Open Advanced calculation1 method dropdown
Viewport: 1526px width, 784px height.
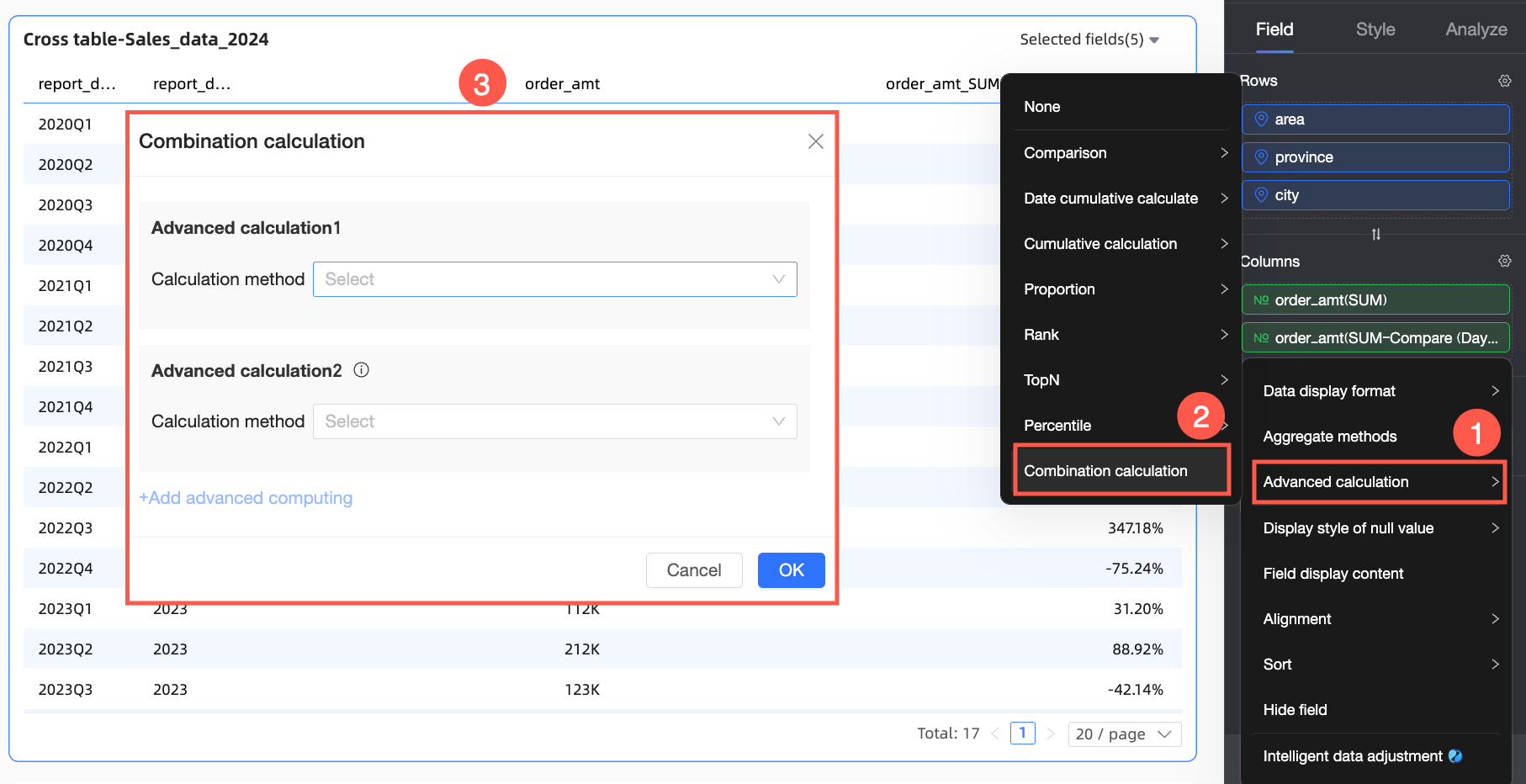pos(554,279)
